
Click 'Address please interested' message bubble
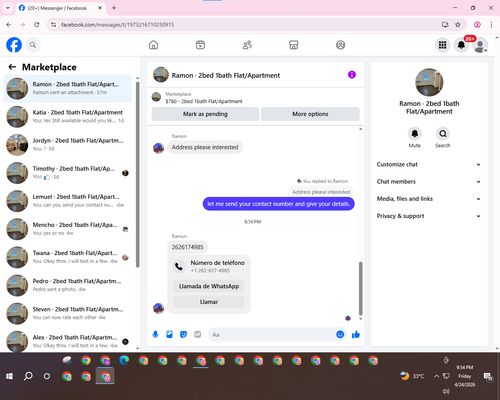[x=205, y=147]
